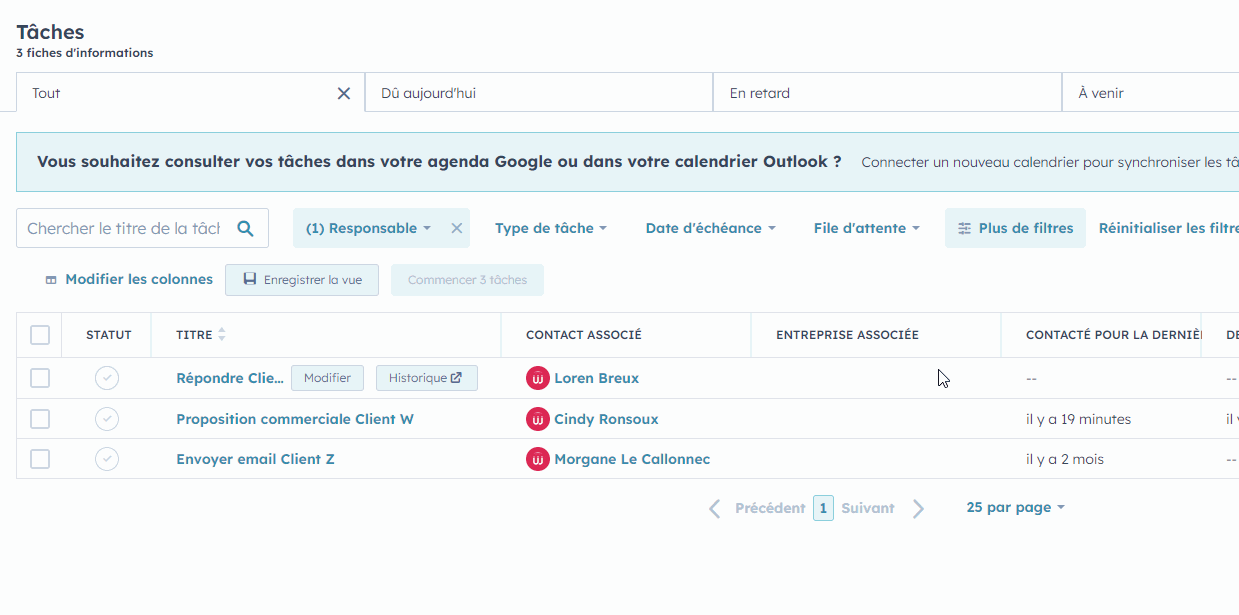
Task: Mark Proposition commerciale Client W complete via status circle
Action: pos(107,418)
